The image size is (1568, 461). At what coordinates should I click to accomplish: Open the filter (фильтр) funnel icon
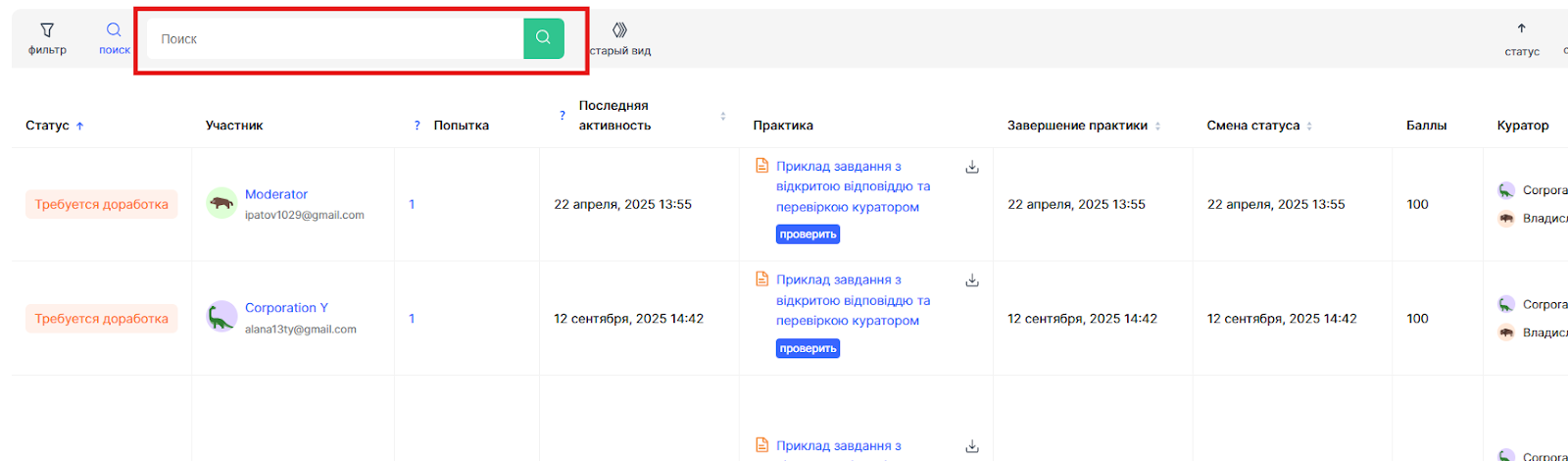point(47,30)
